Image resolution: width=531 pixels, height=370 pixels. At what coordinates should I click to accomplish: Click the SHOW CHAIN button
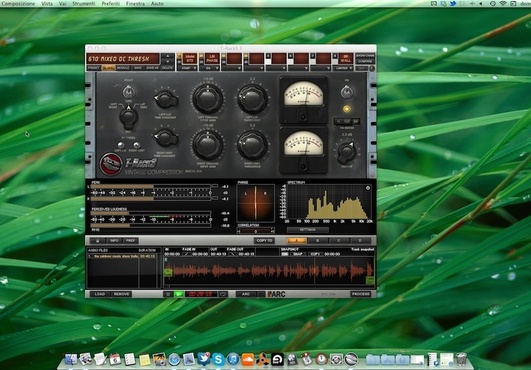(365, 56)
